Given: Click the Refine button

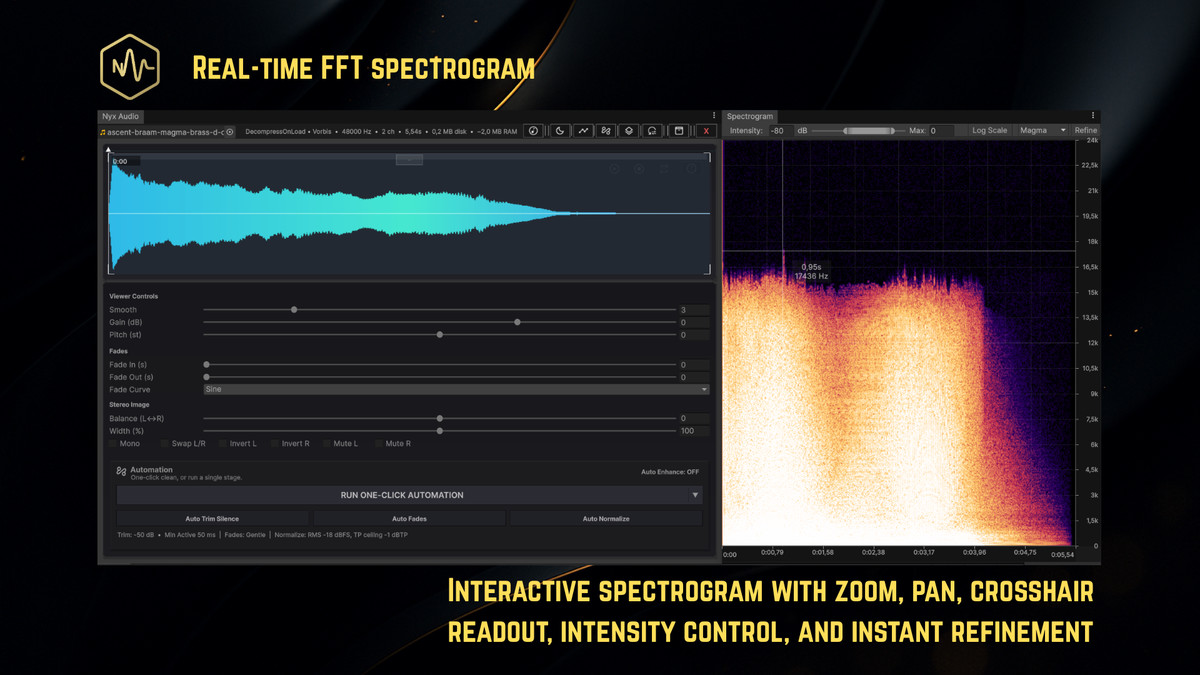Looking at the screenshot, I should [x=1087, y=130].
